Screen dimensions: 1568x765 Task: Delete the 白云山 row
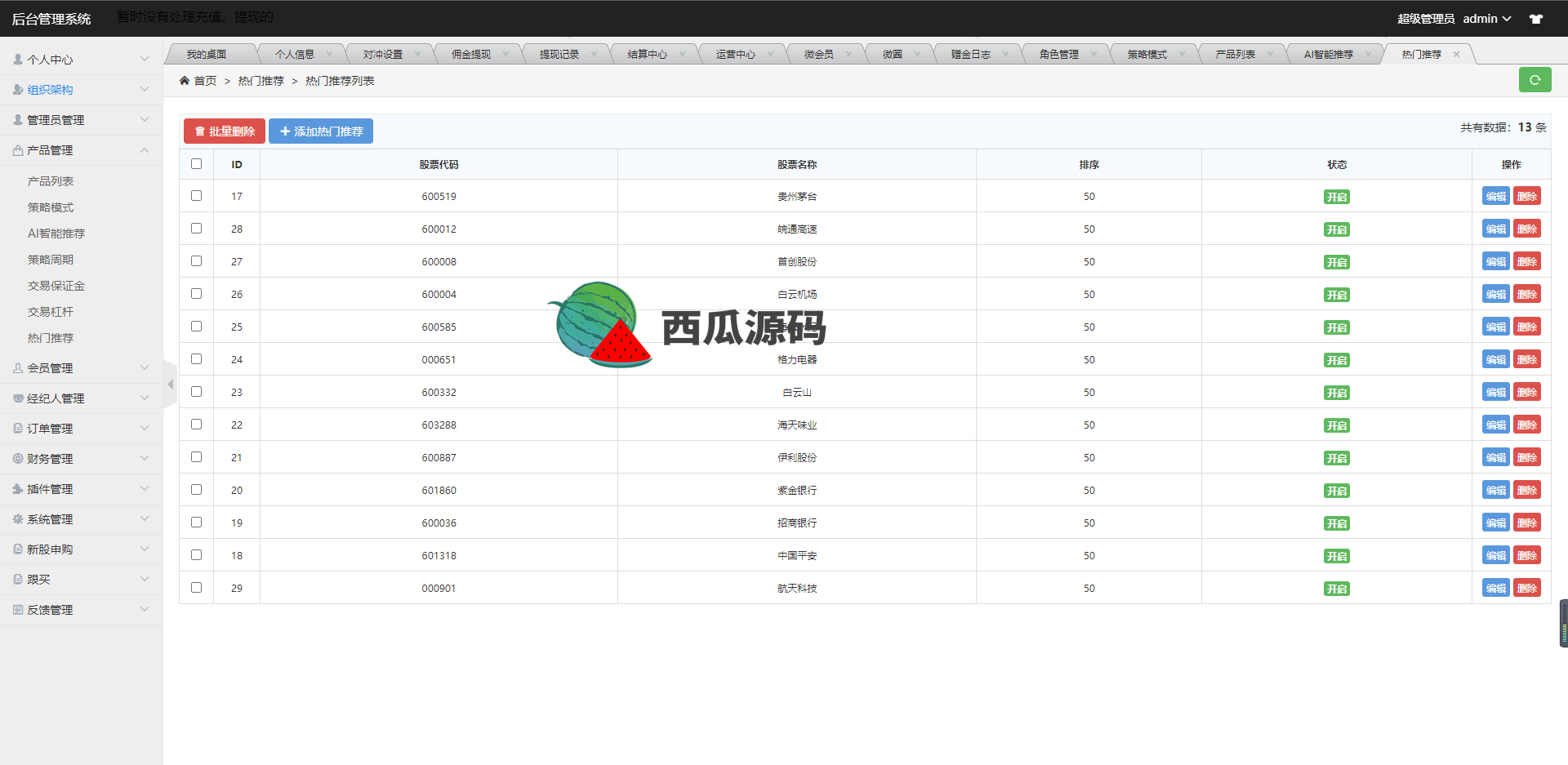pyautogui.click(x=1527, y=392)
